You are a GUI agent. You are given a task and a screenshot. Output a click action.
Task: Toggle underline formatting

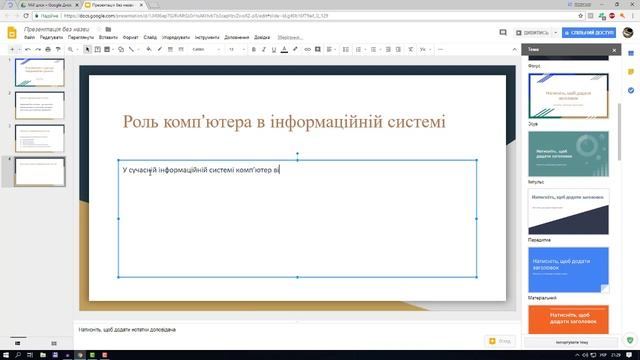pyautogui.click(x=274, y=49)
